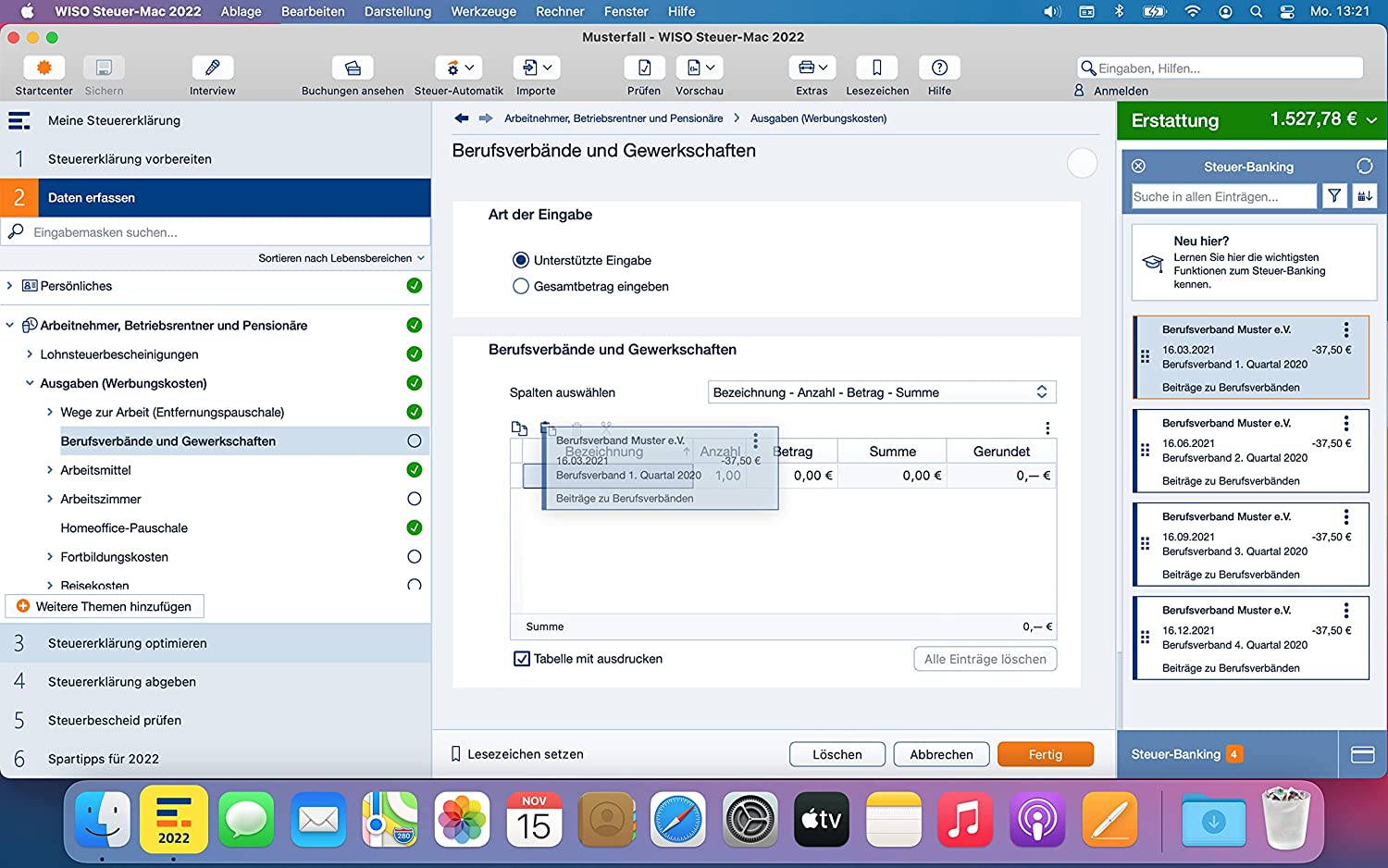Click the Interview pencil icon

[212, 68]
